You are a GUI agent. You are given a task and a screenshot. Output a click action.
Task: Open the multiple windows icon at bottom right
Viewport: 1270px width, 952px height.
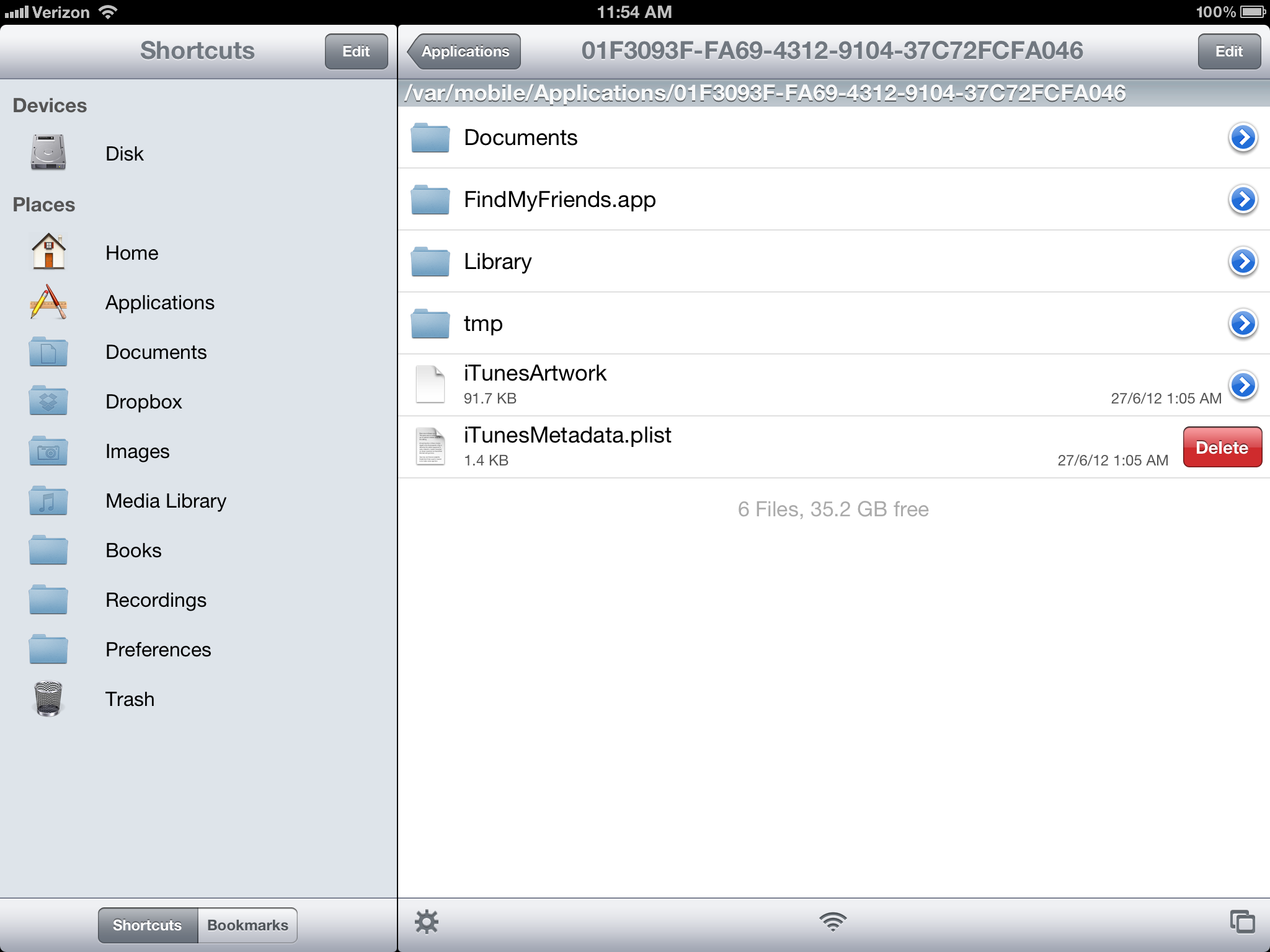click(1242, 922)
